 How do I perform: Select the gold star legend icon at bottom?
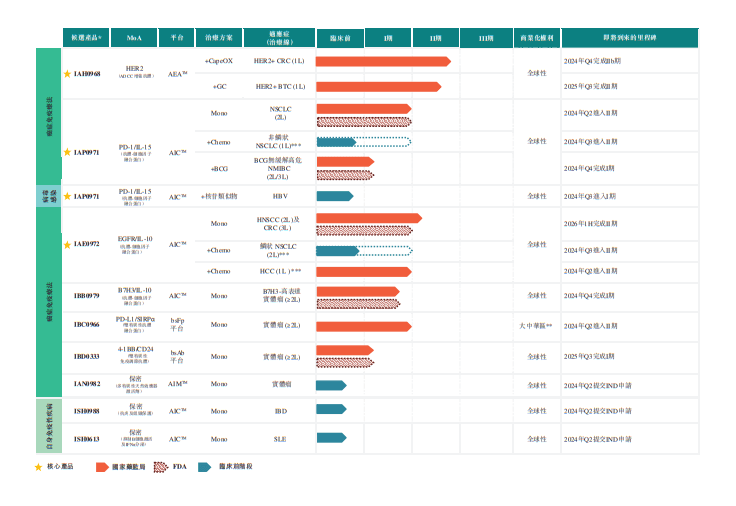(38, 467)
